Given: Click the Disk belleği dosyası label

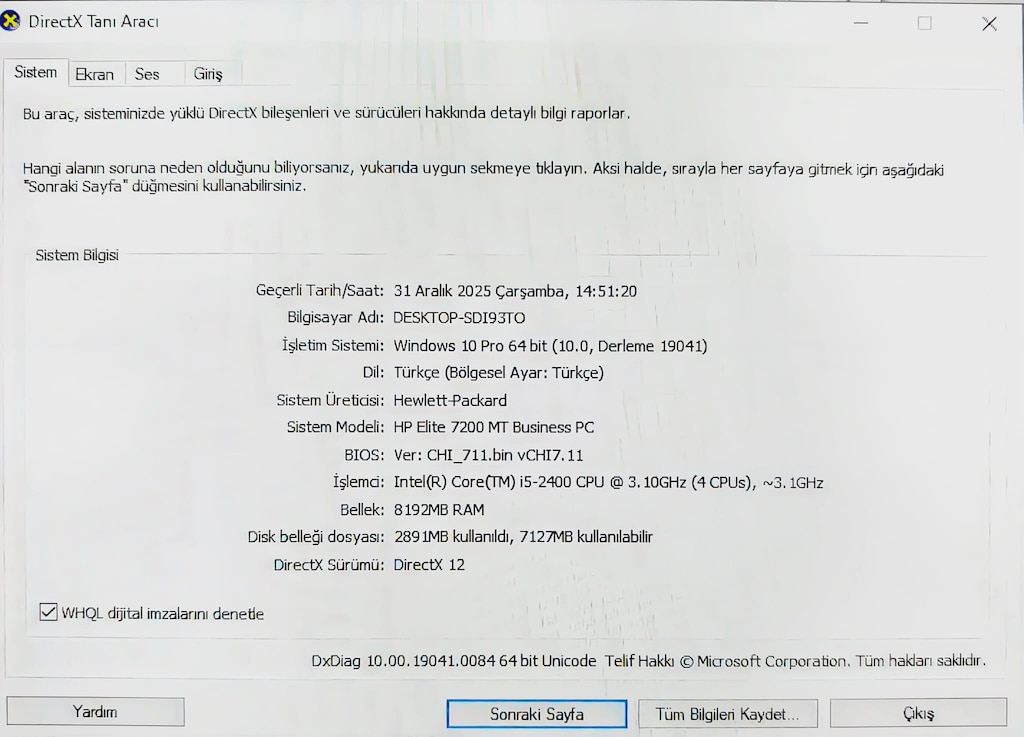Looking at the screenshot, I should point(316,537).
